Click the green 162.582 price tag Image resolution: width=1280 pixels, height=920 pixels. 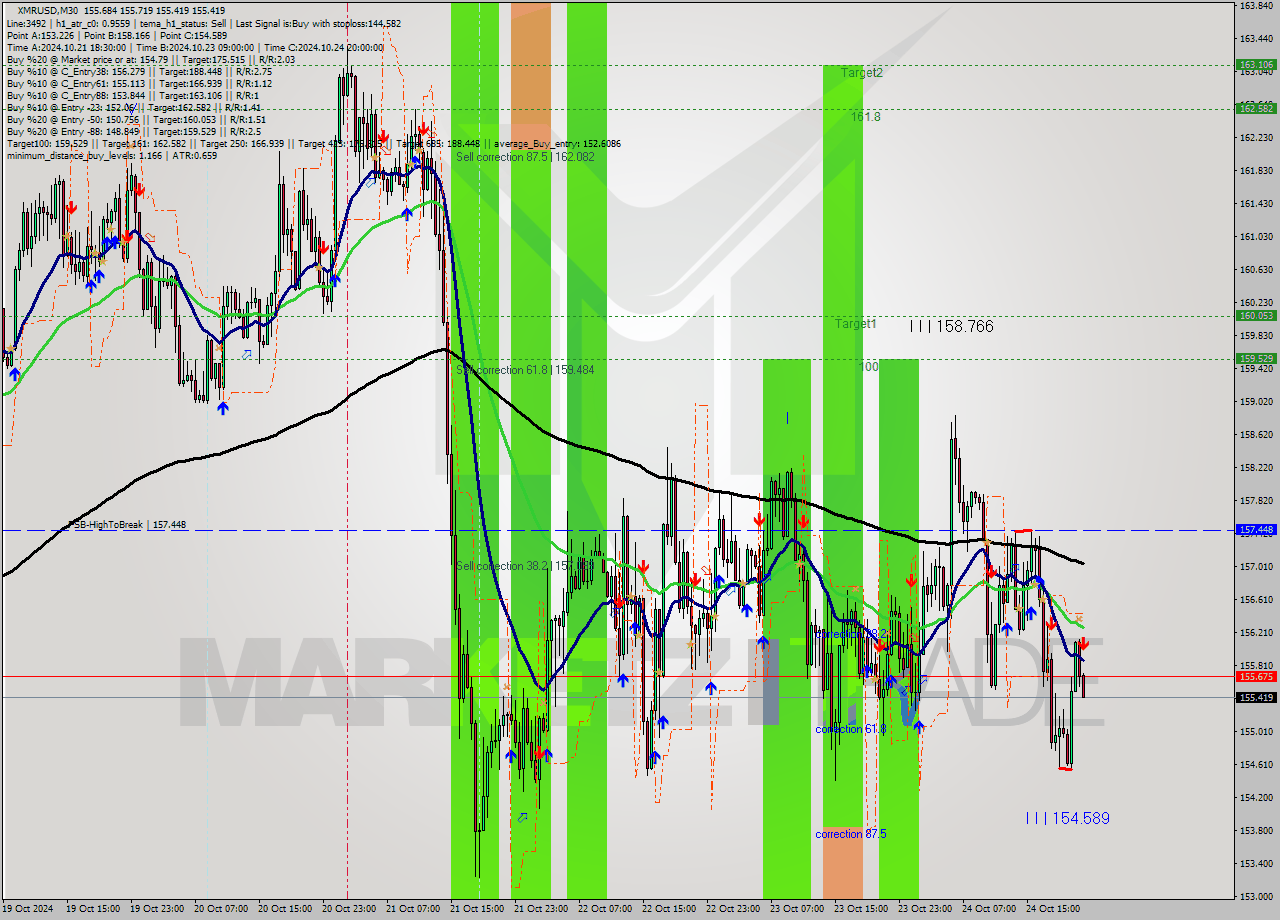coord(1256,108)
